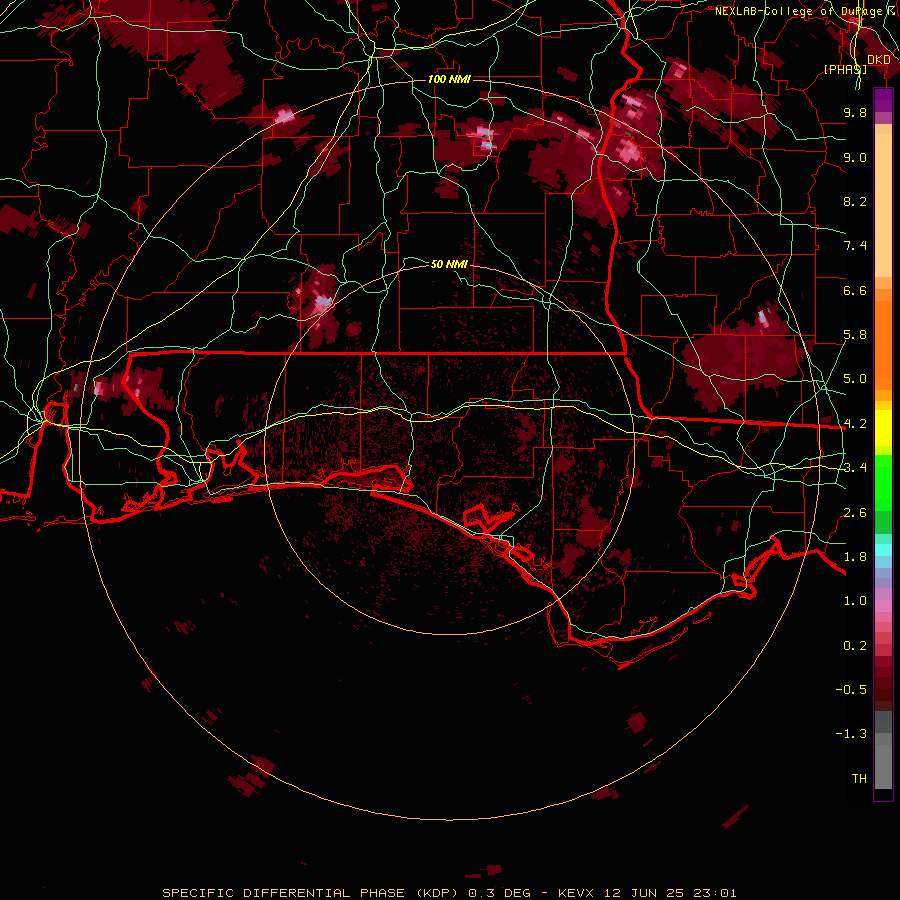Click the 0.2 scale value
The image size is (900, 900).
(x=855, y=646)
